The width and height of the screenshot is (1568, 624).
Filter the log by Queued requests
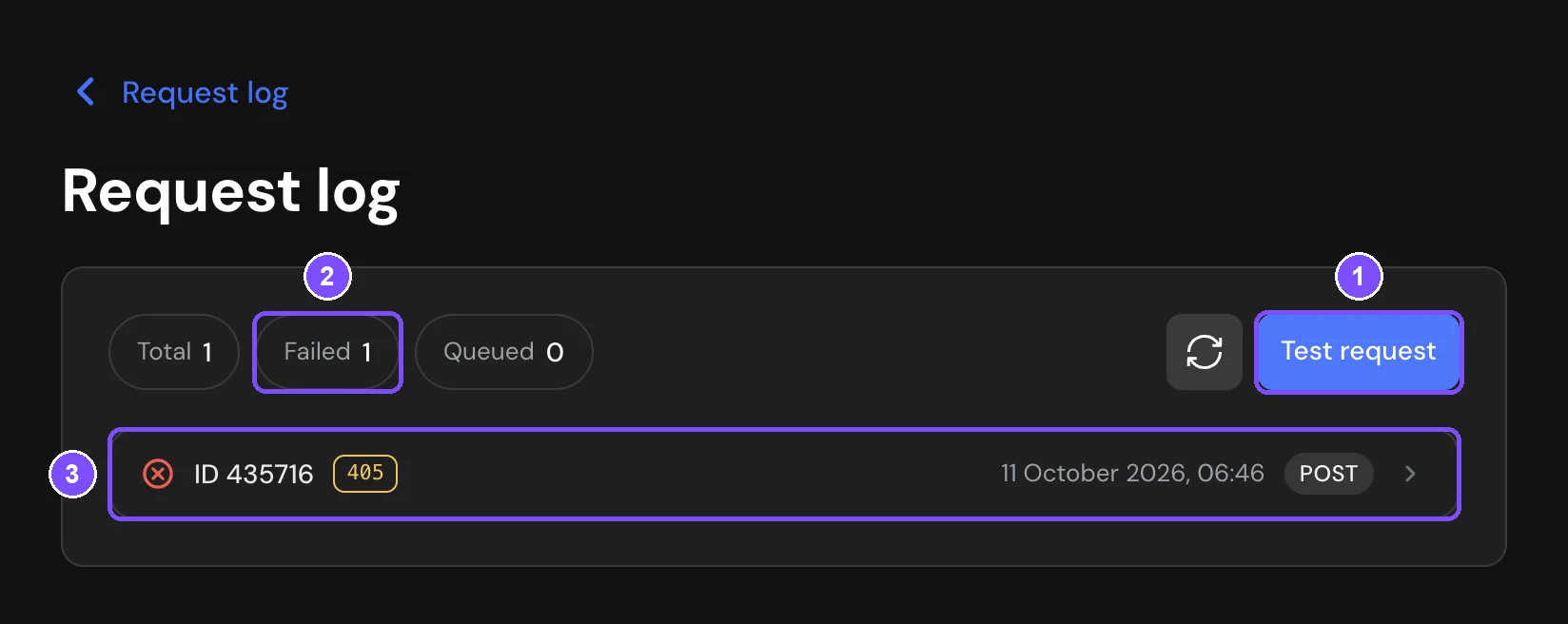504,352
